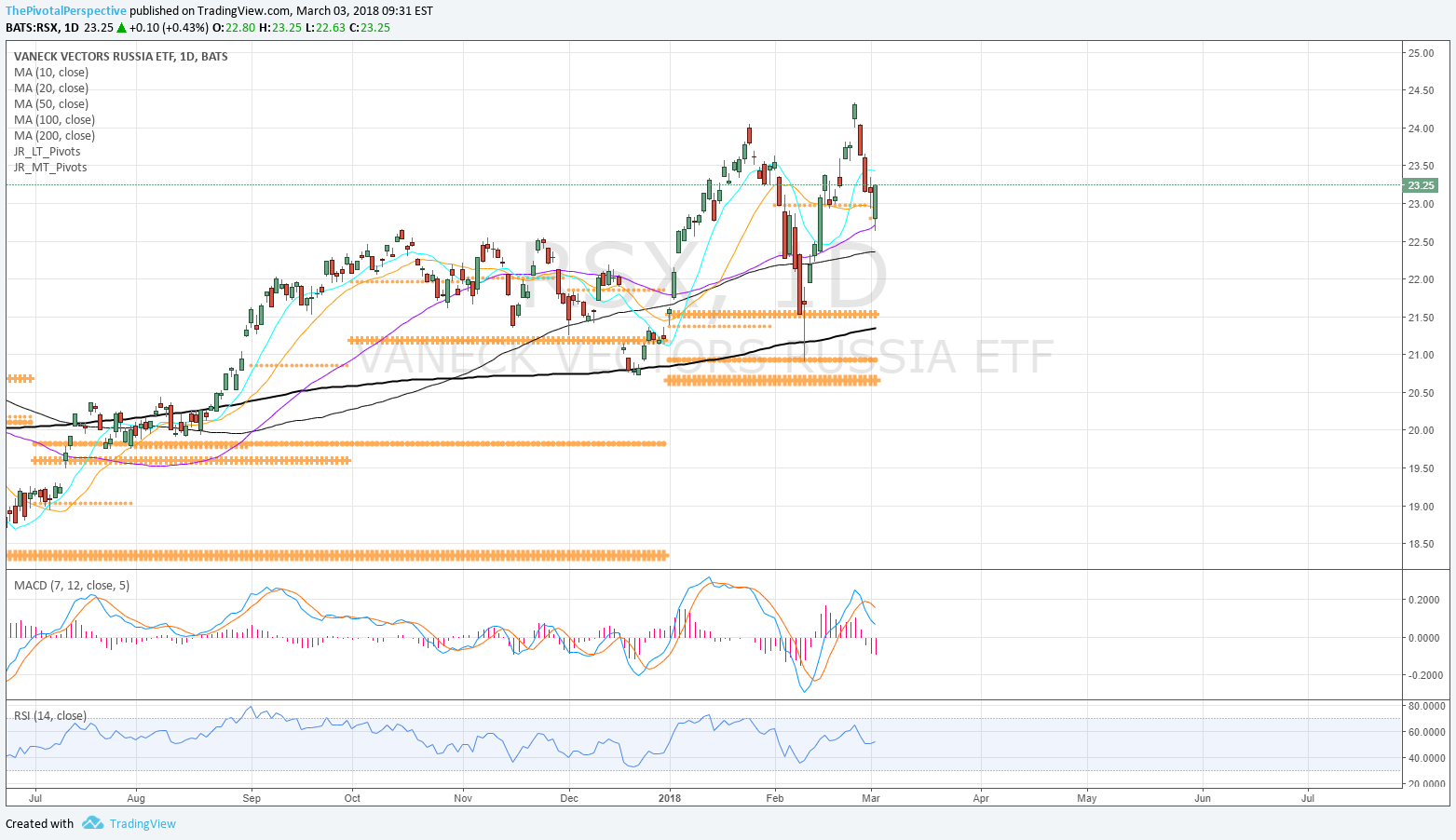Screen dimensions: 1456x840
Task: Click the MA (200, close) indicator label
Action: 54,136
